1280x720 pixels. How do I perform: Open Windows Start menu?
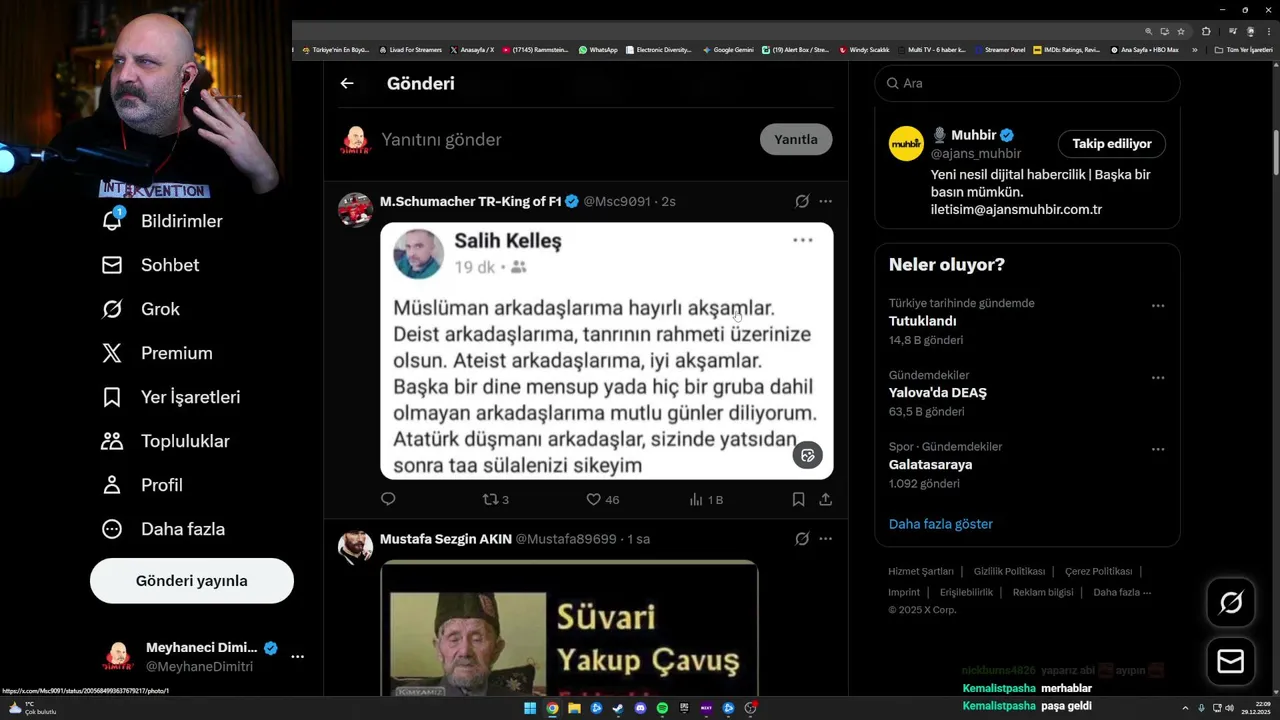coord(530,708)
